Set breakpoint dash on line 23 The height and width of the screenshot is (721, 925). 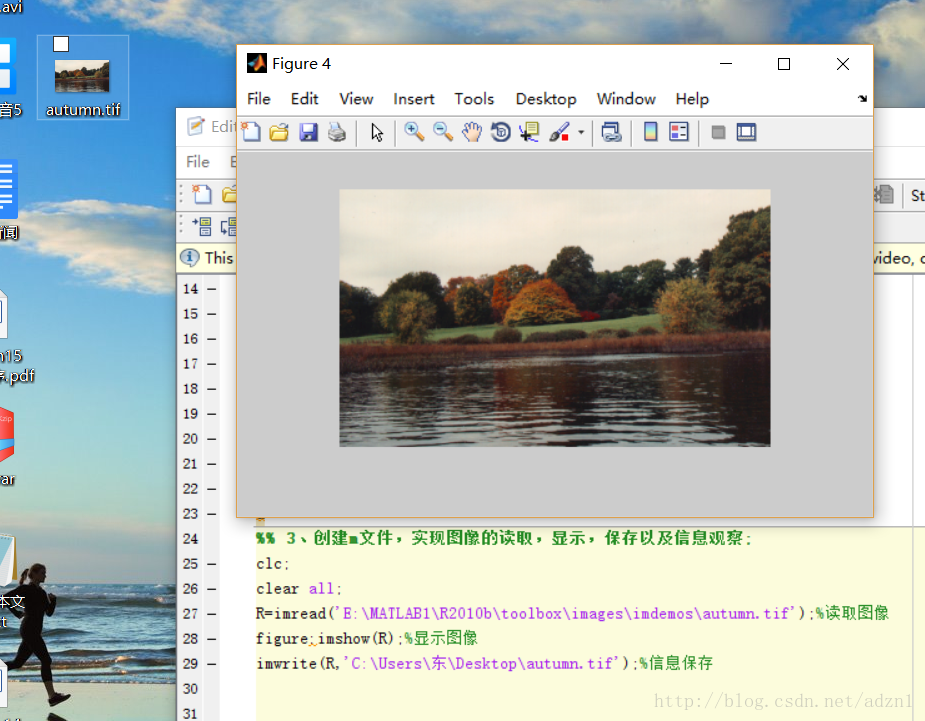(212, 514)
